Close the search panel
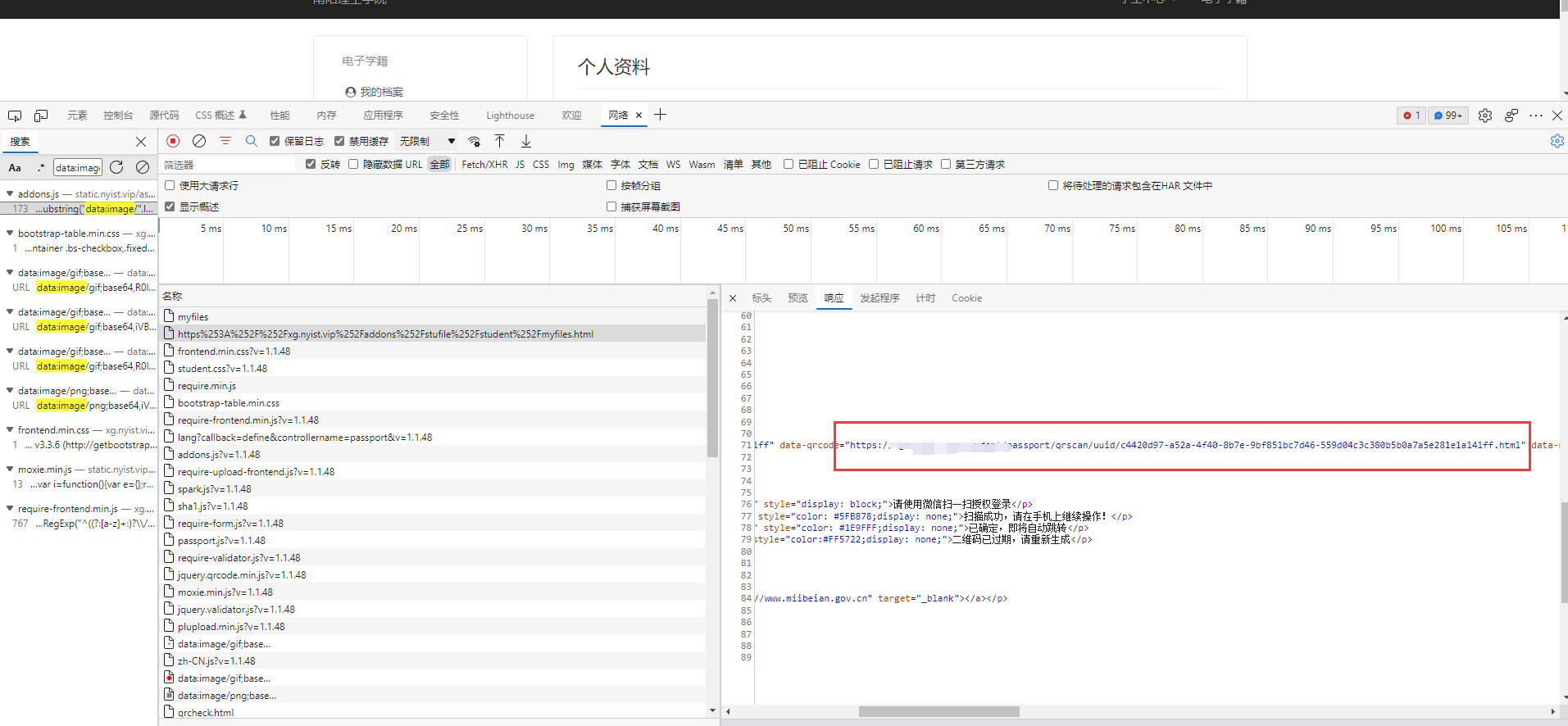The height and width of the screenshot is (726, 1568). tap(141, 142)
